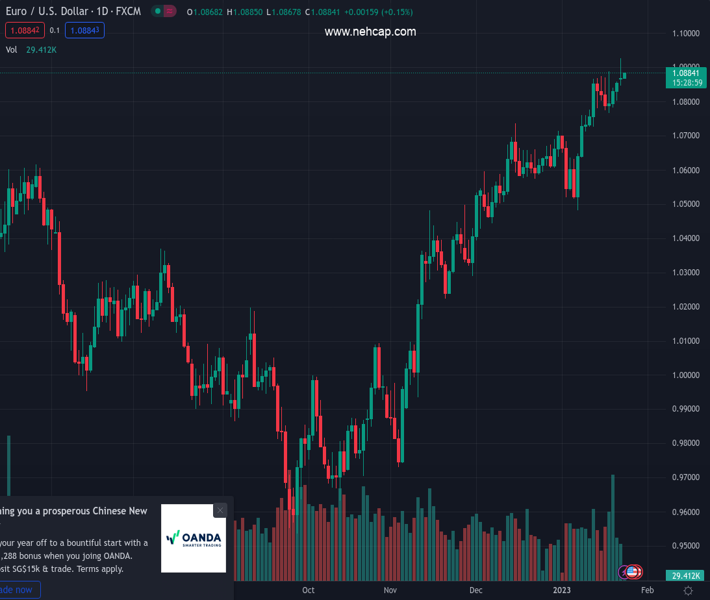Image resolution: width=710 pixels, height=600 pixels.
Task: Click the red sell price 1.08842 button
Action: click(25, 31)
